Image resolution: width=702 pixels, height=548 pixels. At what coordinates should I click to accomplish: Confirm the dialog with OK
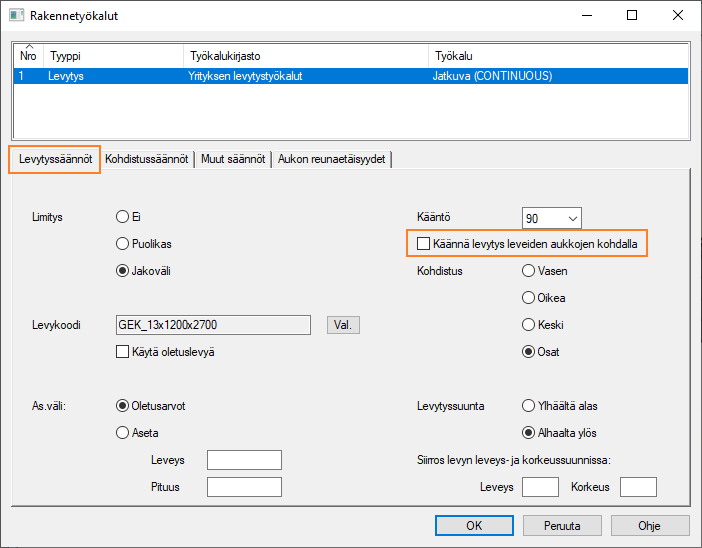475,525
